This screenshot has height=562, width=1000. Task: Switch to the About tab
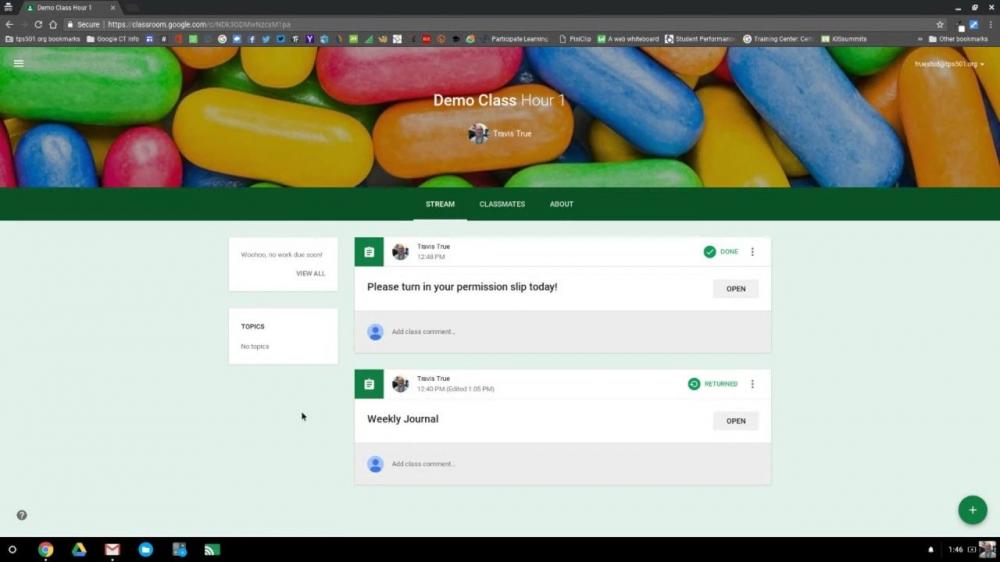coord(561,204)
